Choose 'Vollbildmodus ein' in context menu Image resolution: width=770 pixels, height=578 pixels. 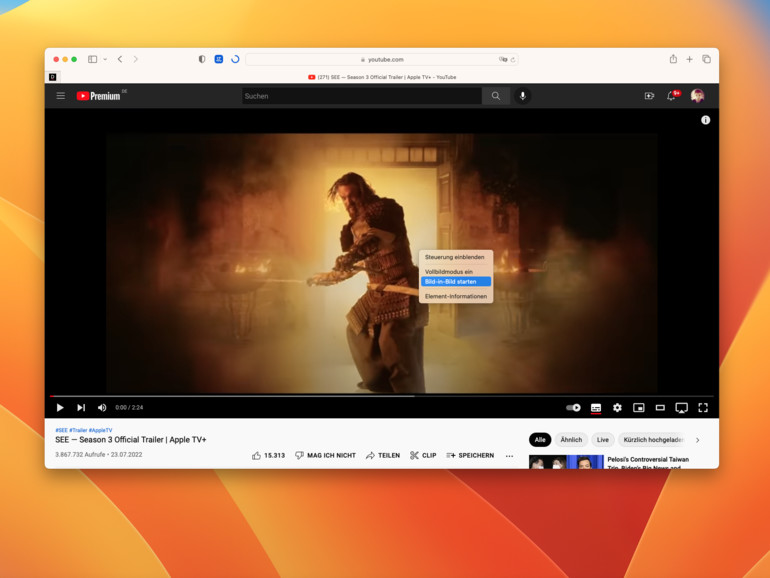[449, 271]
